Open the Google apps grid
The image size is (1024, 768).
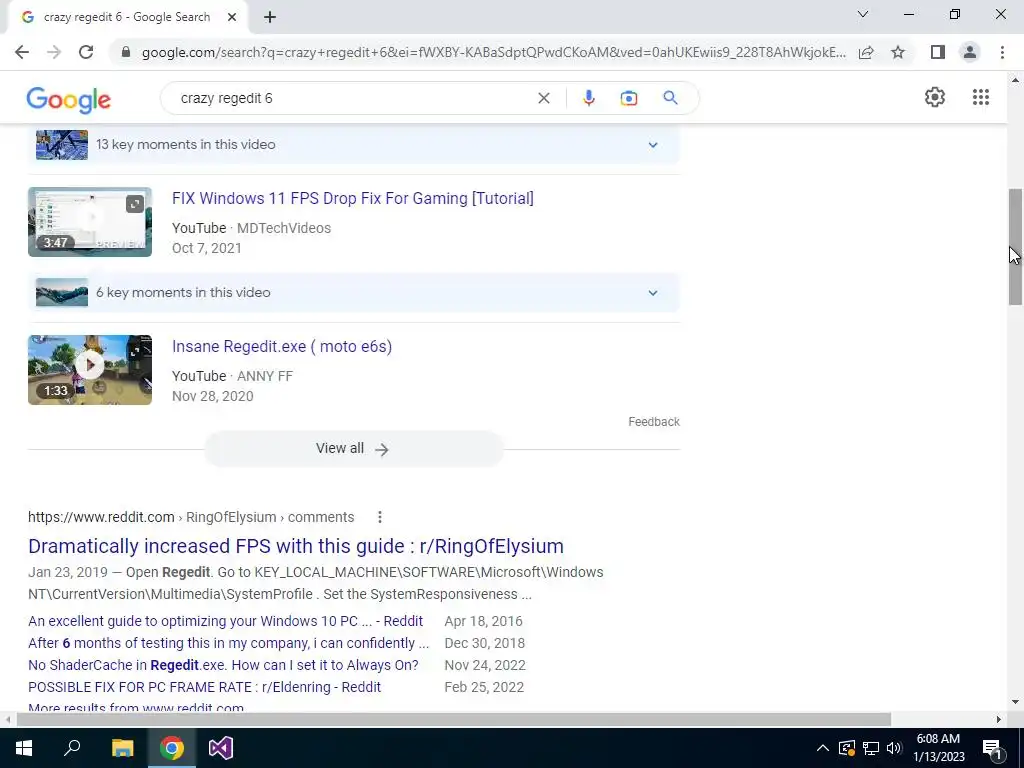click(980, 97)
